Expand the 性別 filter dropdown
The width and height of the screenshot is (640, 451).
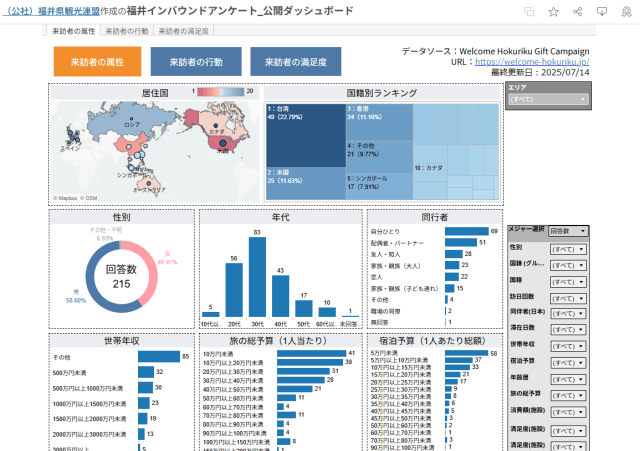click(568, 248)
